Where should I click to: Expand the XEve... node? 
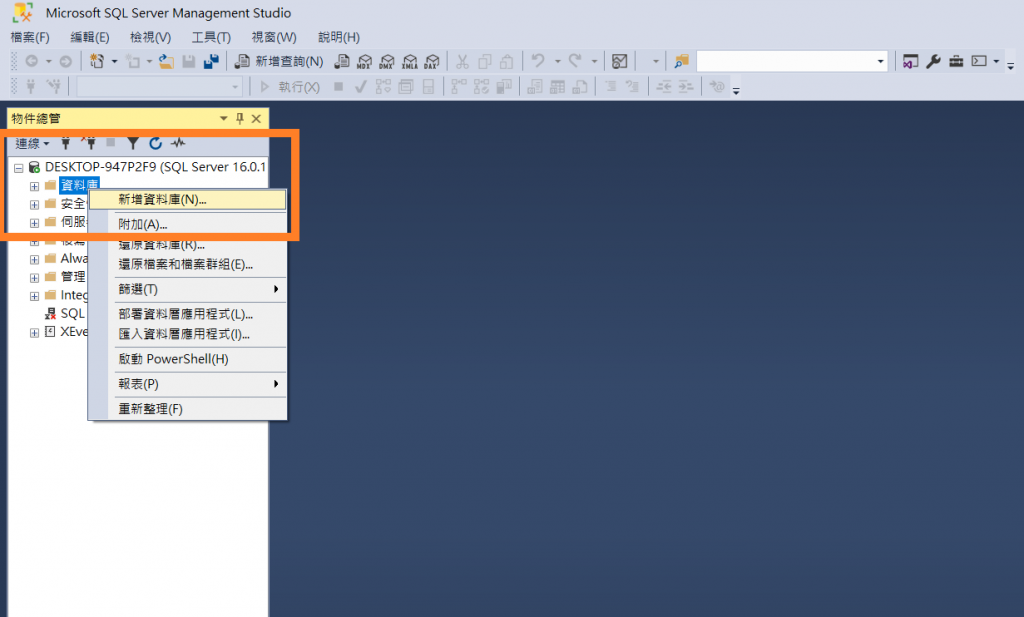pos(35,332)
